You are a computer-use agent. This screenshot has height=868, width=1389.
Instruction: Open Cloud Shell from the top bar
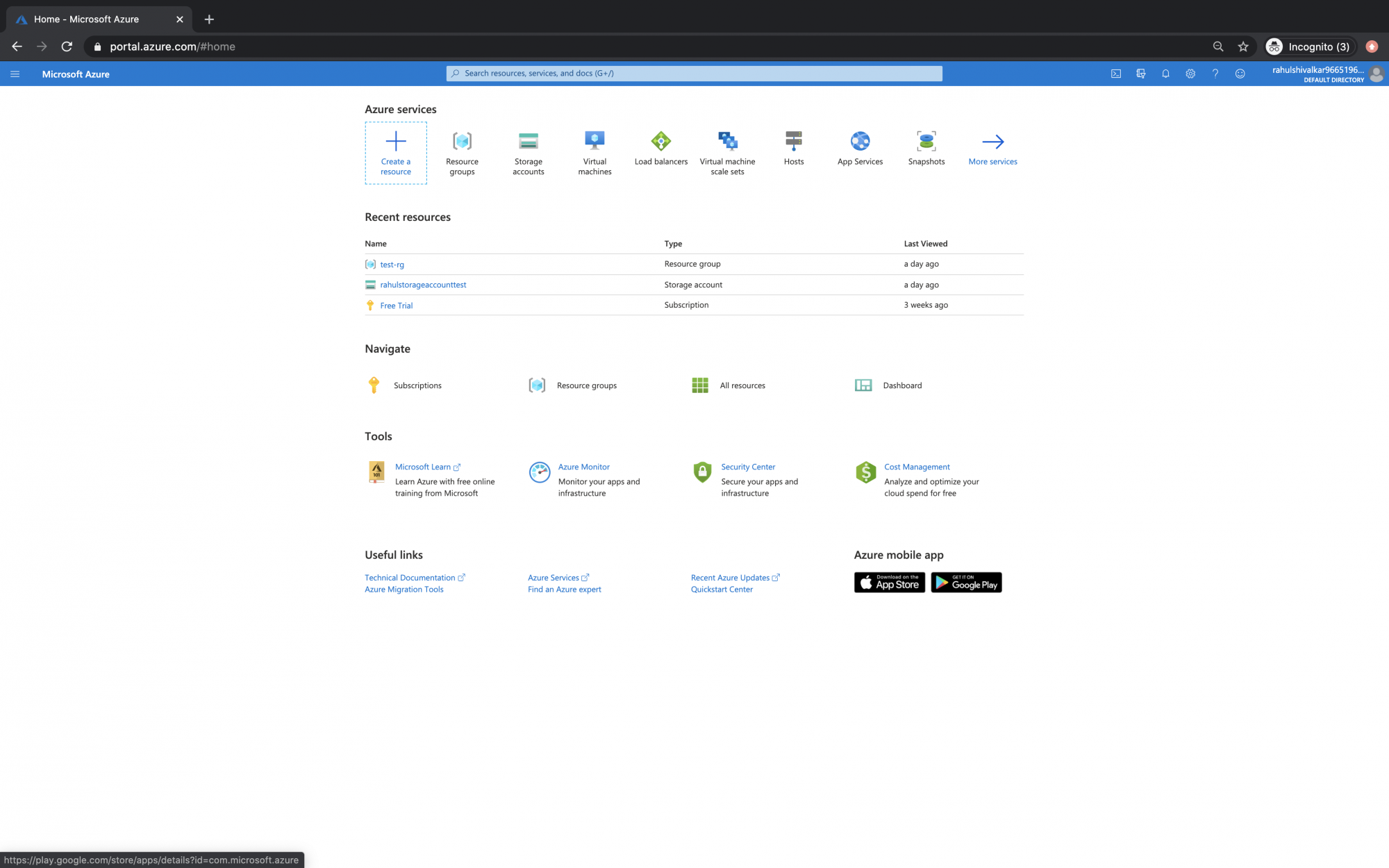pyautogui.click(x=1116, y=74)
